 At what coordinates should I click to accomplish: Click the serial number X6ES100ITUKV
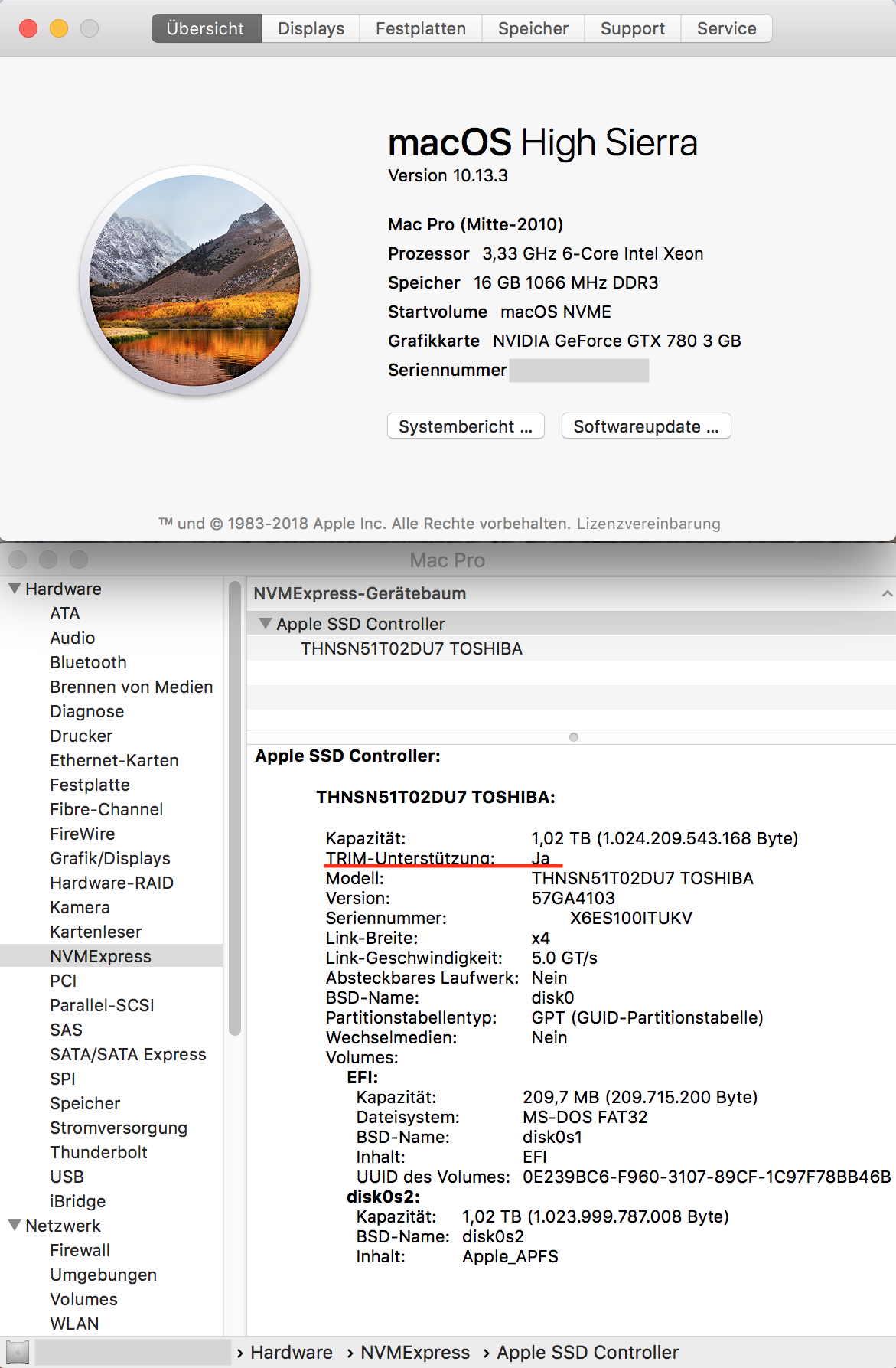click(x=631, y=918)
